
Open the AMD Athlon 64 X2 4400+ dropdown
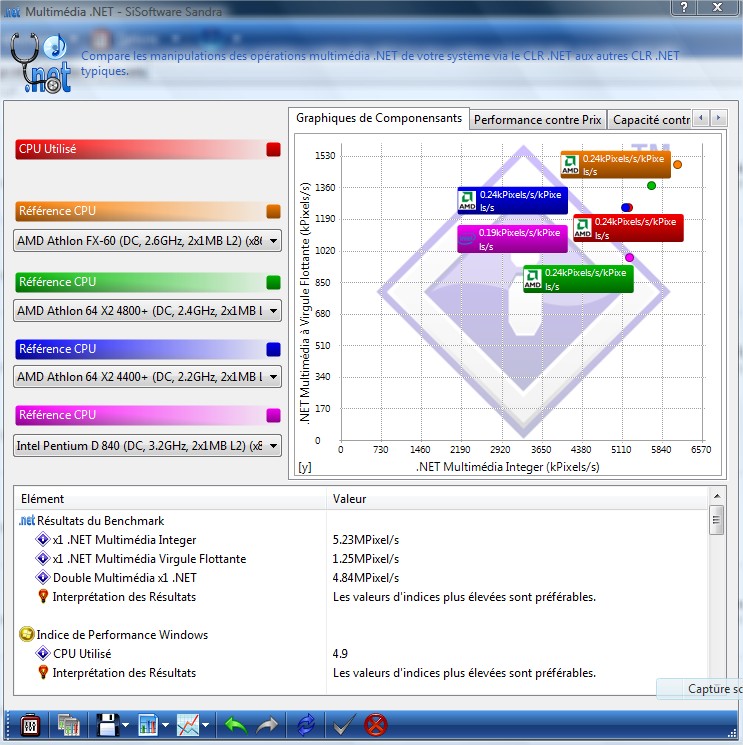[x=147, y=377]
